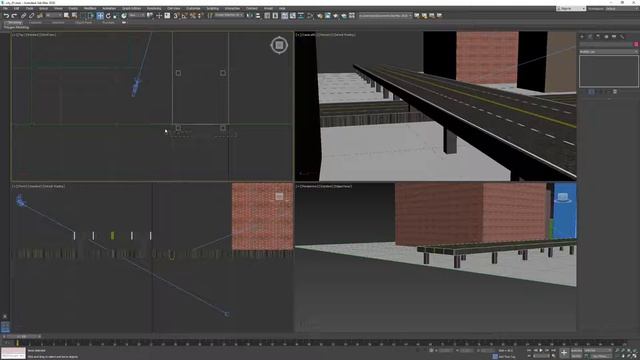The width and height of the screenshot is (640, 360).
Task: Select the Select and Link tool
Action: tap(23, 16)
